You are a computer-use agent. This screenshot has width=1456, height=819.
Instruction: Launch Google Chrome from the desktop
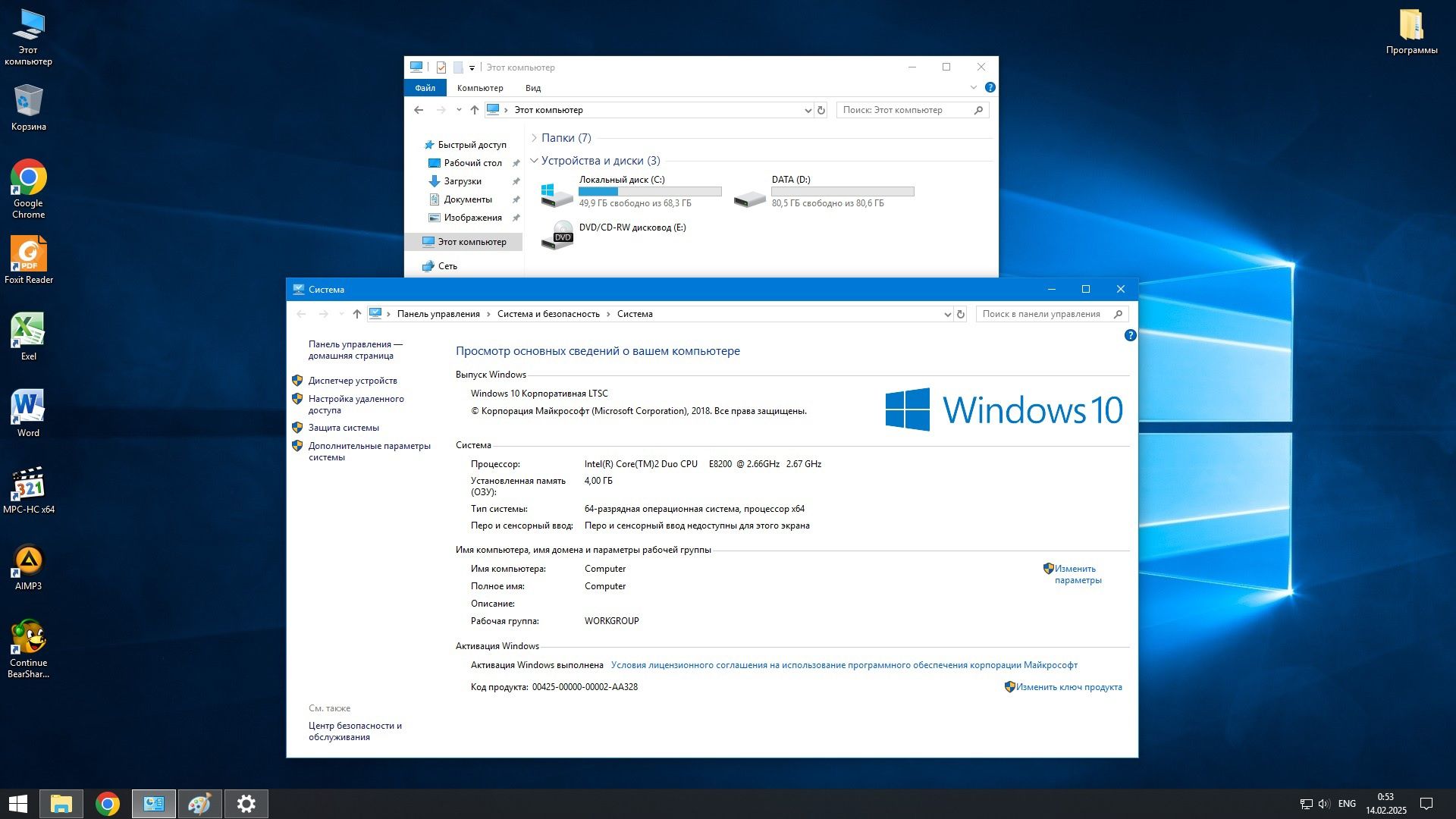28,190
